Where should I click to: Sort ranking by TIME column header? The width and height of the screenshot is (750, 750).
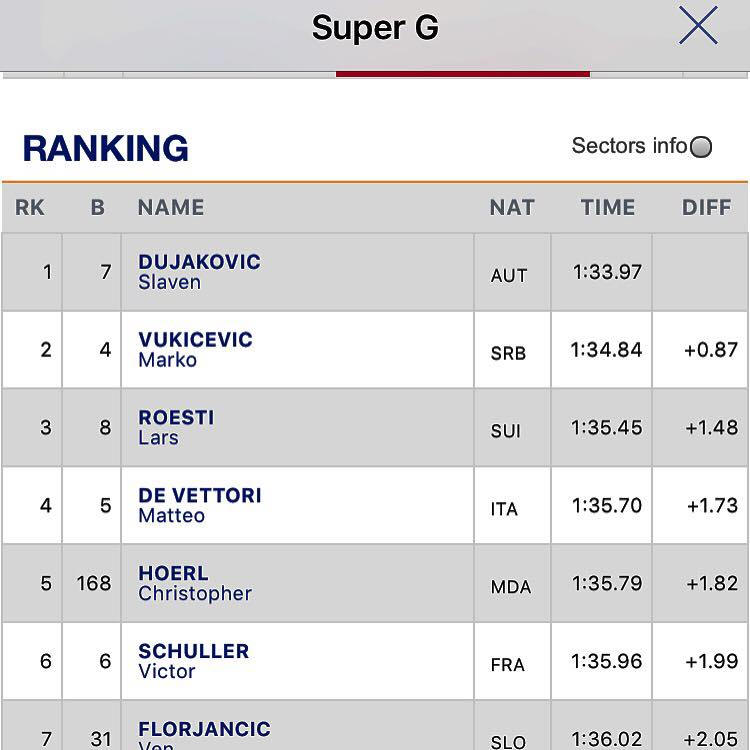(607, 208)
